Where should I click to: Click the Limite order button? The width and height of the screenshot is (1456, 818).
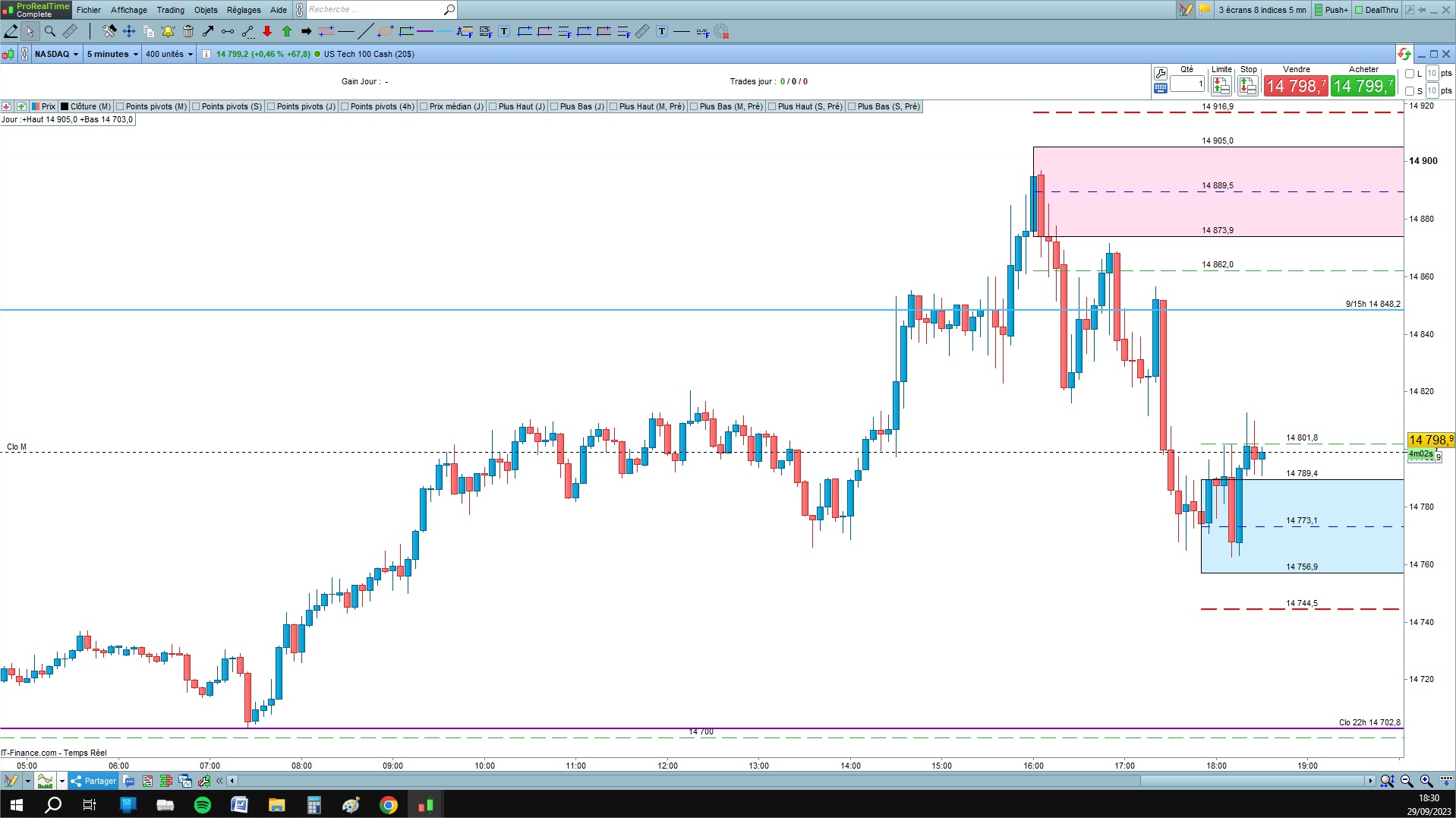(1221, 85)
